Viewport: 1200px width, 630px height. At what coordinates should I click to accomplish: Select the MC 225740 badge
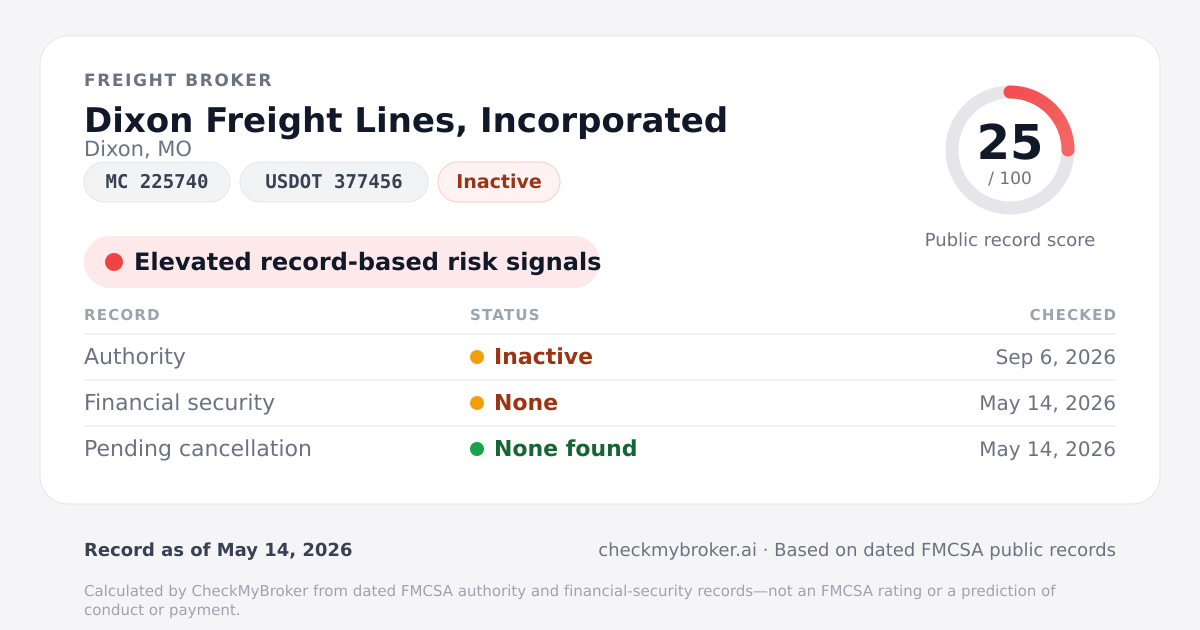coord(157,182)
